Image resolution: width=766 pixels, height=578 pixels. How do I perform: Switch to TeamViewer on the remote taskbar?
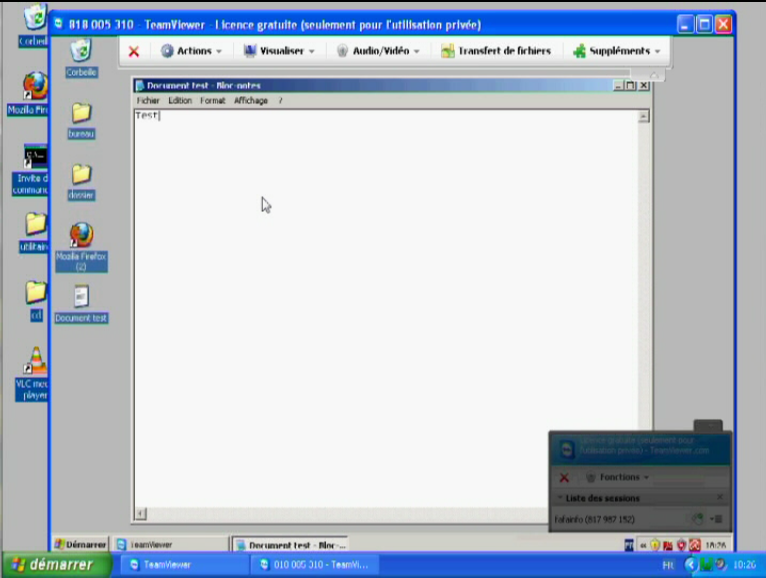pyautogui.click(x=171, y=544)
